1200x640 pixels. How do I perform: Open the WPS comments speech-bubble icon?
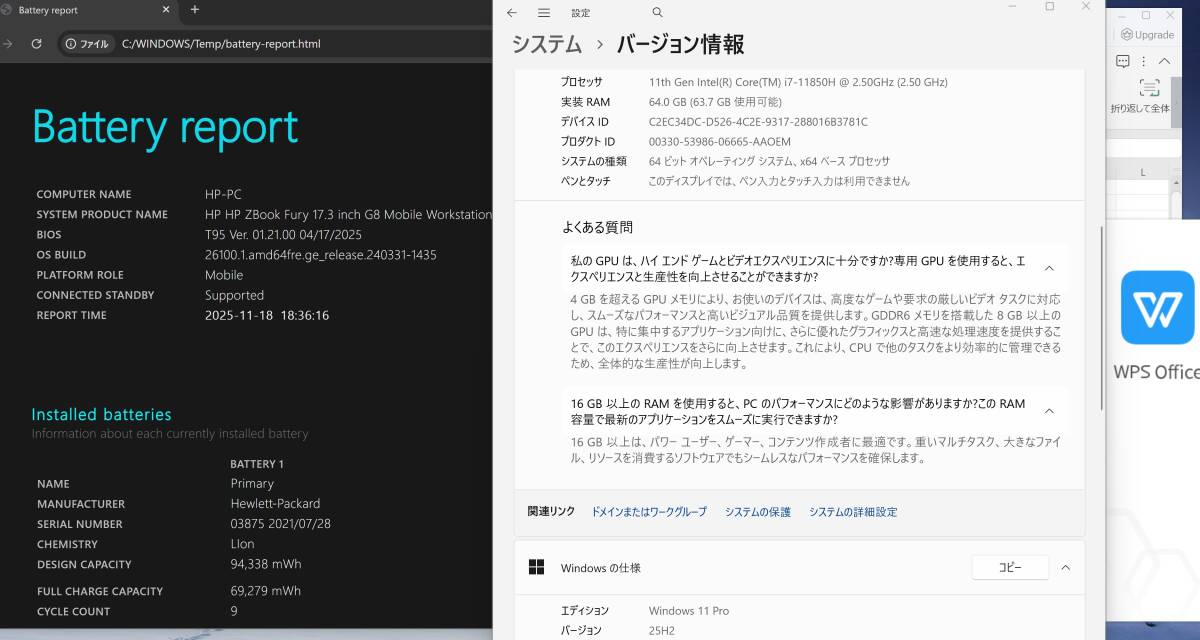pos(1123,61)
